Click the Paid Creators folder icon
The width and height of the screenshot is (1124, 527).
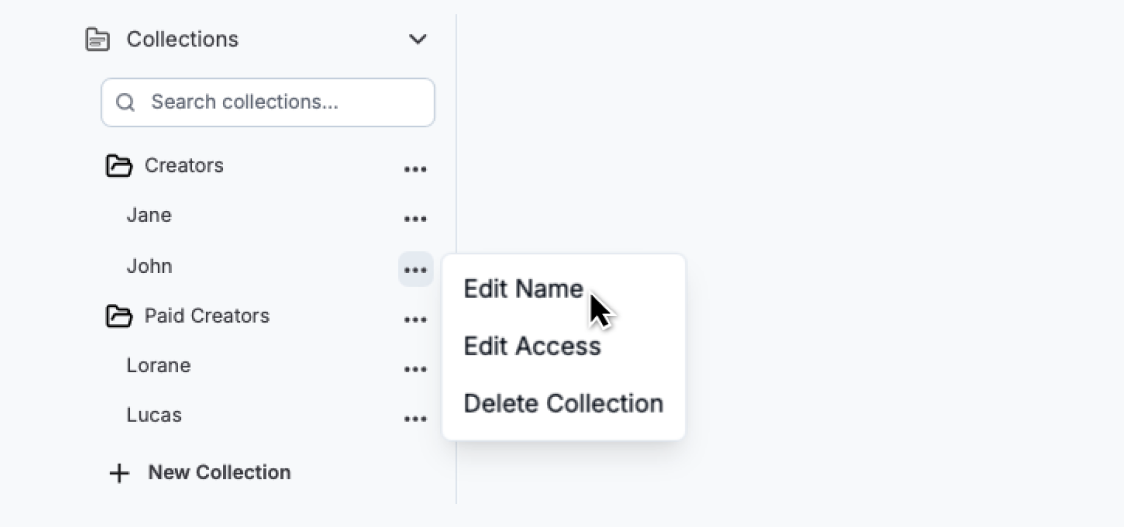(119, 317)
